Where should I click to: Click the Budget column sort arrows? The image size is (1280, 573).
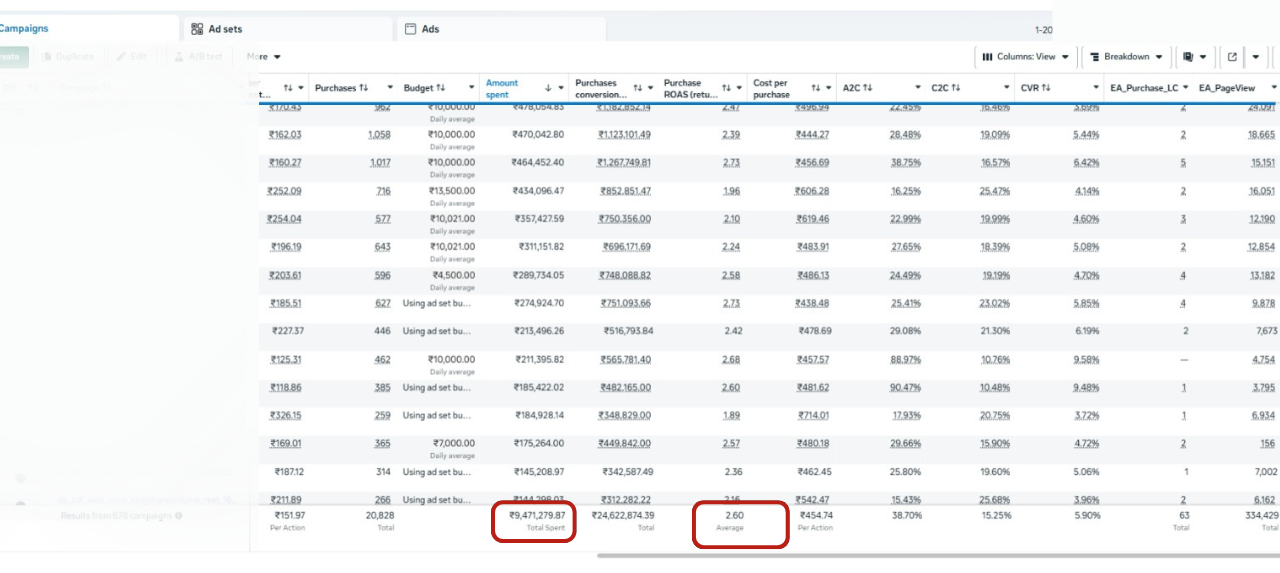click(x=441, y=88)
